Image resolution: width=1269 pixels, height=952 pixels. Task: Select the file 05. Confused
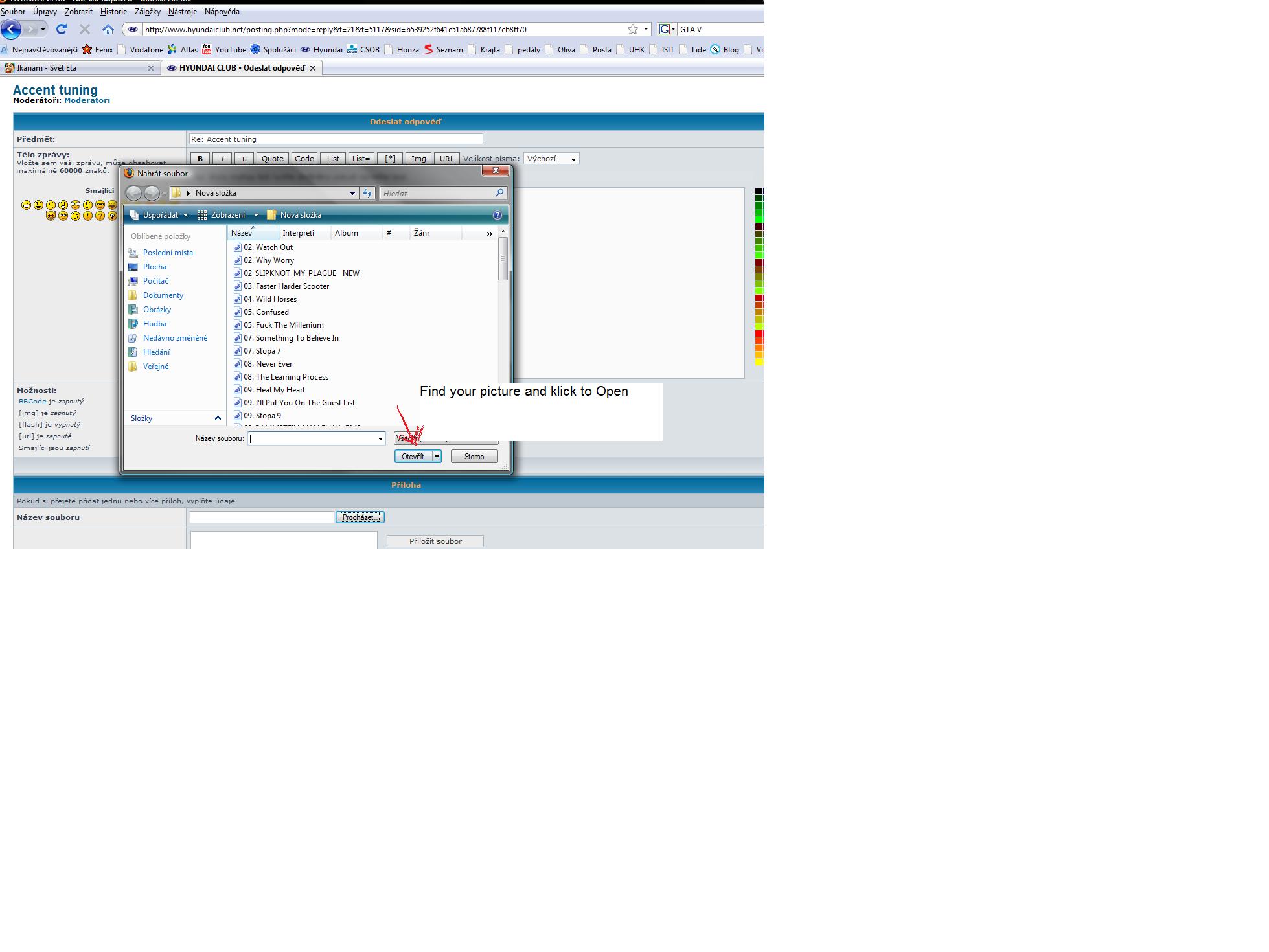pyautogui.click(x=266, y=312)
